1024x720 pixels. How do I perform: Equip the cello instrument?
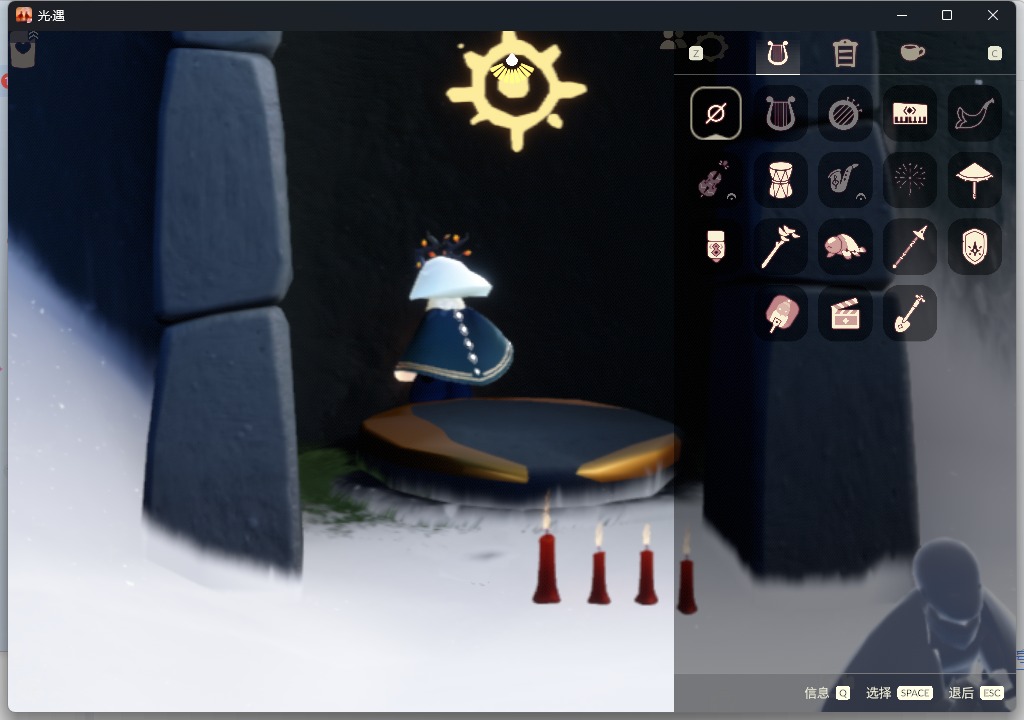(x=716, y=180)
